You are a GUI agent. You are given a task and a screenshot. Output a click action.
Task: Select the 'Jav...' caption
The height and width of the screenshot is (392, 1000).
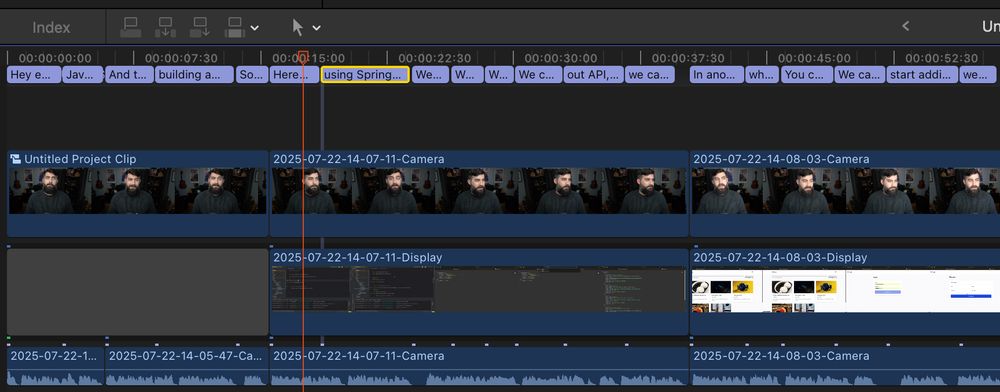(x=83, y=75)
